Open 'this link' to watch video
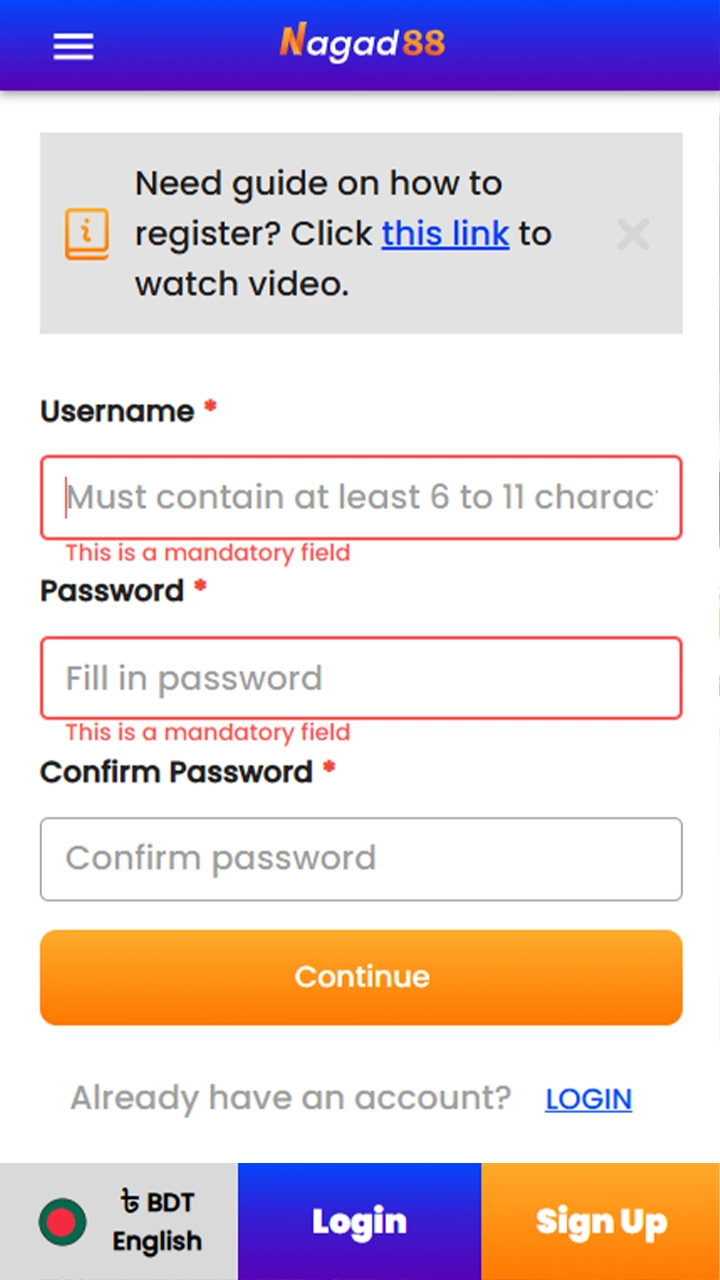The image size is (720, 1280). [x=445, y=234]
